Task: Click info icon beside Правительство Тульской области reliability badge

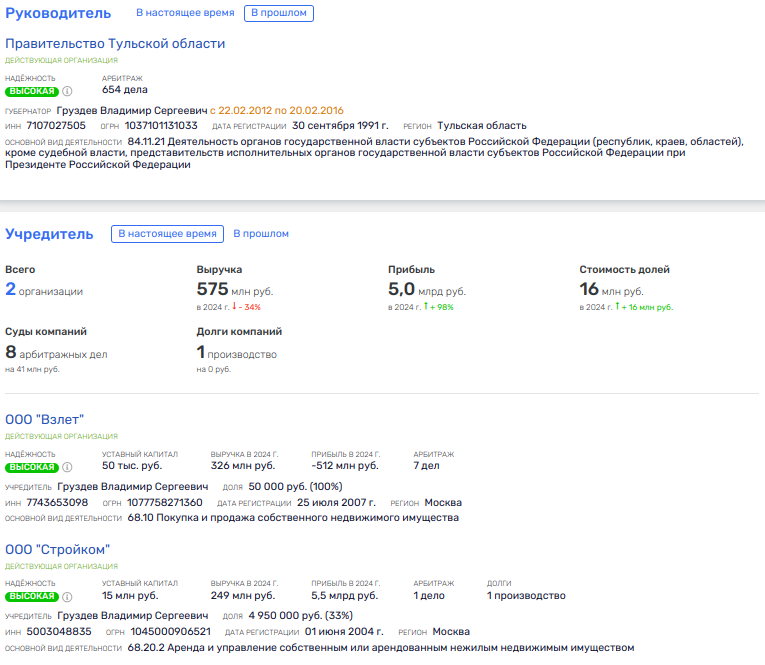Action: click(68, 91)
